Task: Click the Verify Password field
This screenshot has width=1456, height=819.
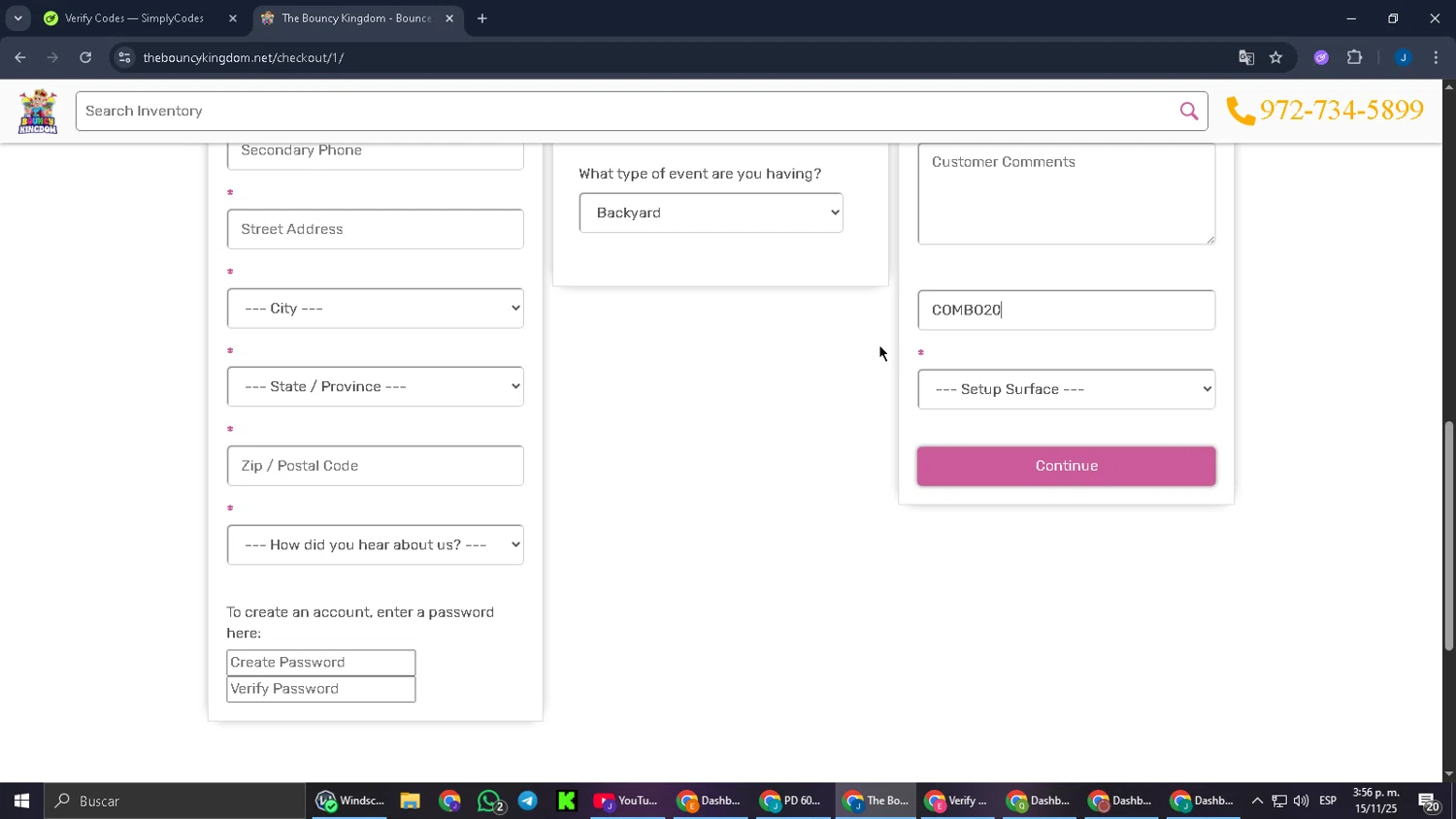Action: point(321,689)
